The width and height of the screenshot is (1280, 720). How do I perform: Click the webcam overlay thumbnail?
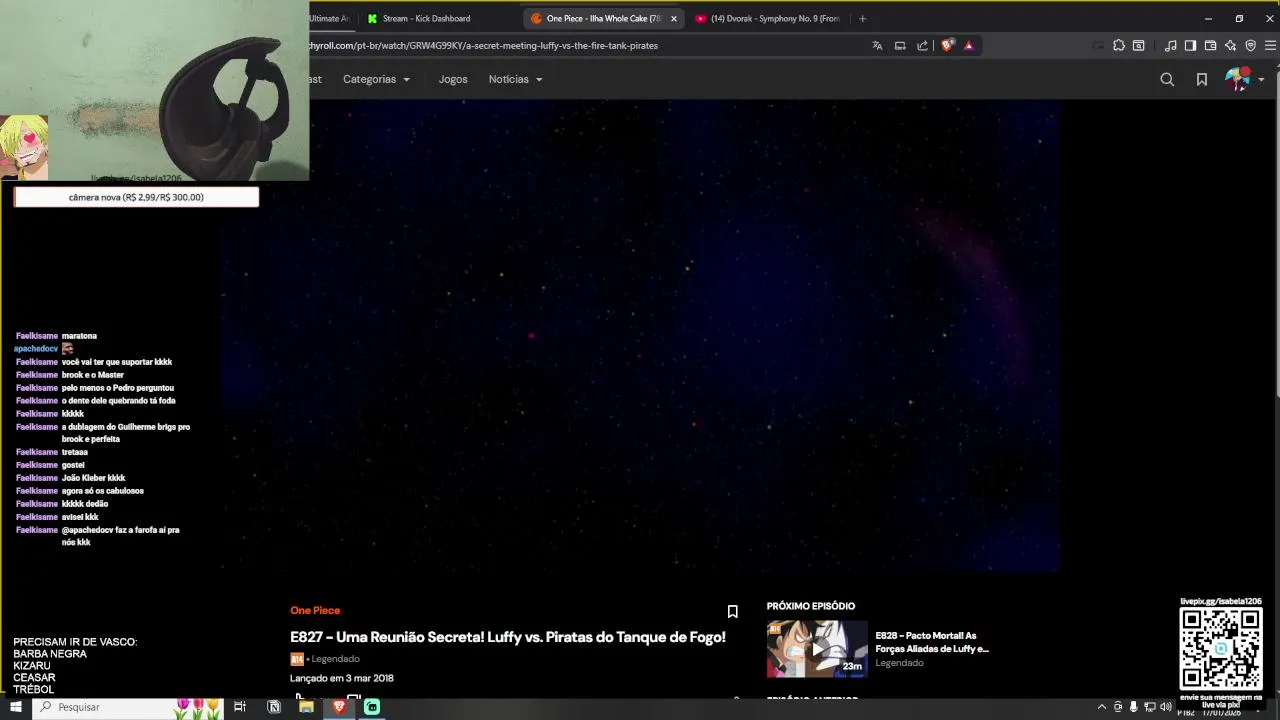pyautogui.click(x=154, y=91)
